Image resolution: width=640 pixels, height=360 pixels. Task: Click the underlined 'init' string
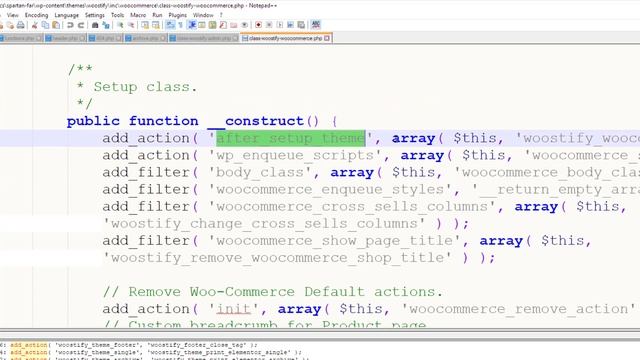point(233,309)
